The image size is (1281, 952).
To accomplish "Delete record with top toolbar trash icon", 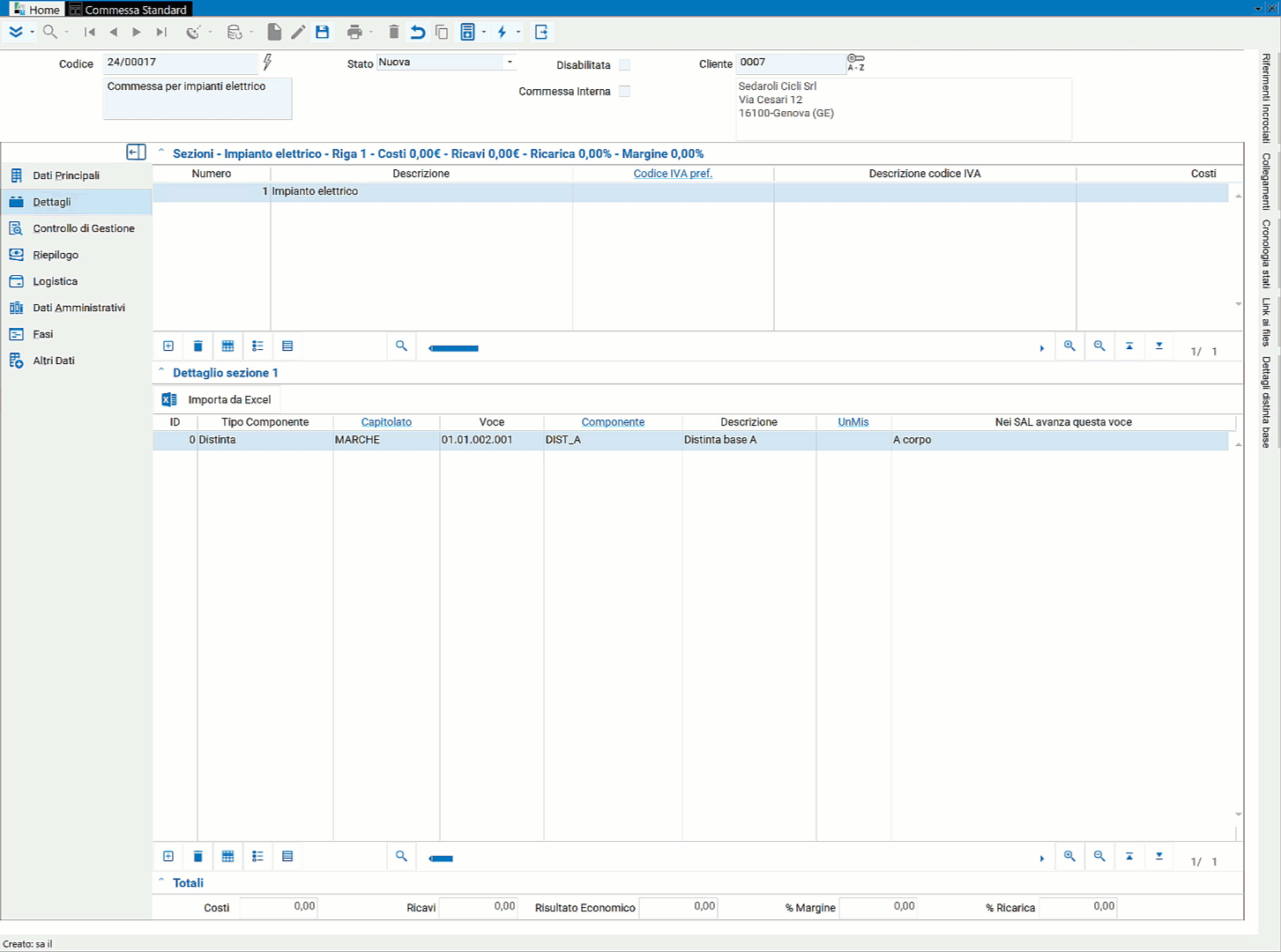I will pos(394,33).
